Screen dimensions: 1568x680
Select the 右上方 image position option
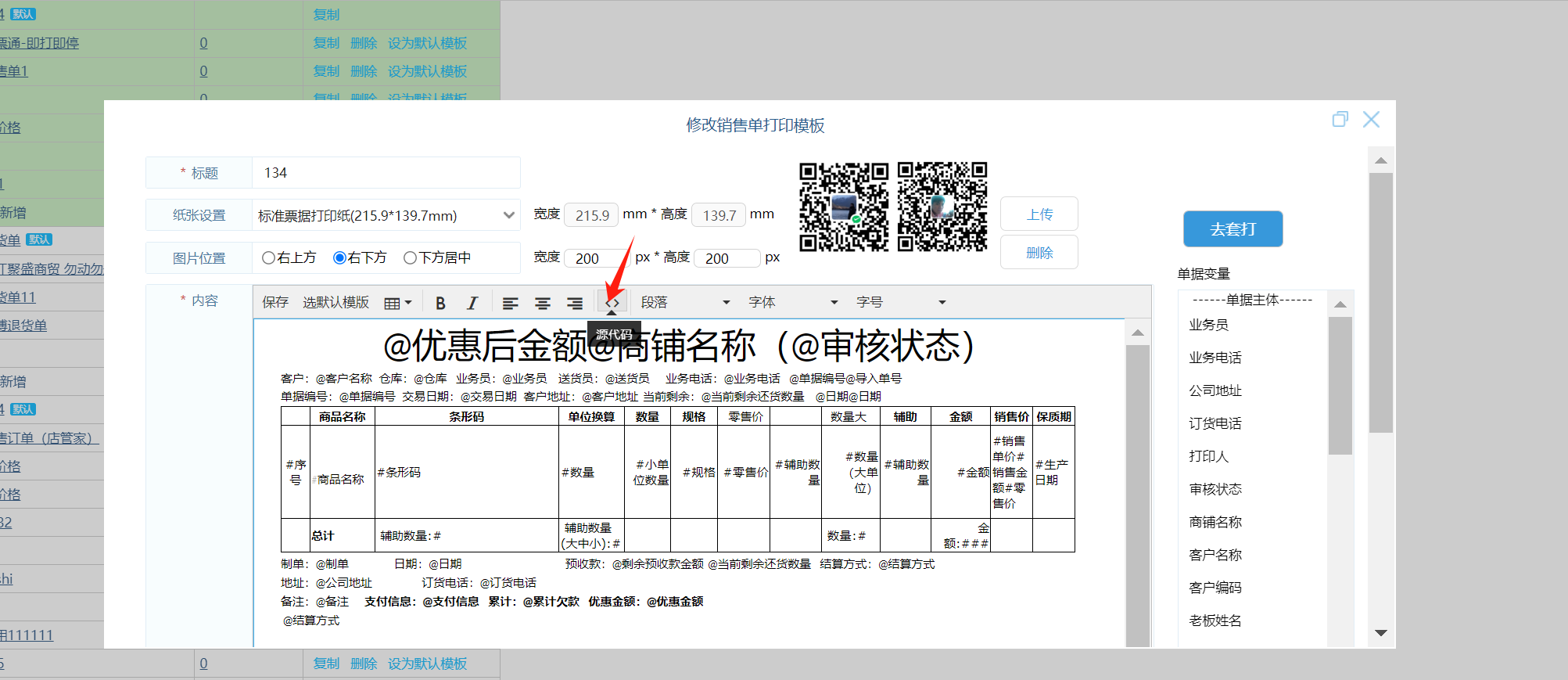pos(269,258)
